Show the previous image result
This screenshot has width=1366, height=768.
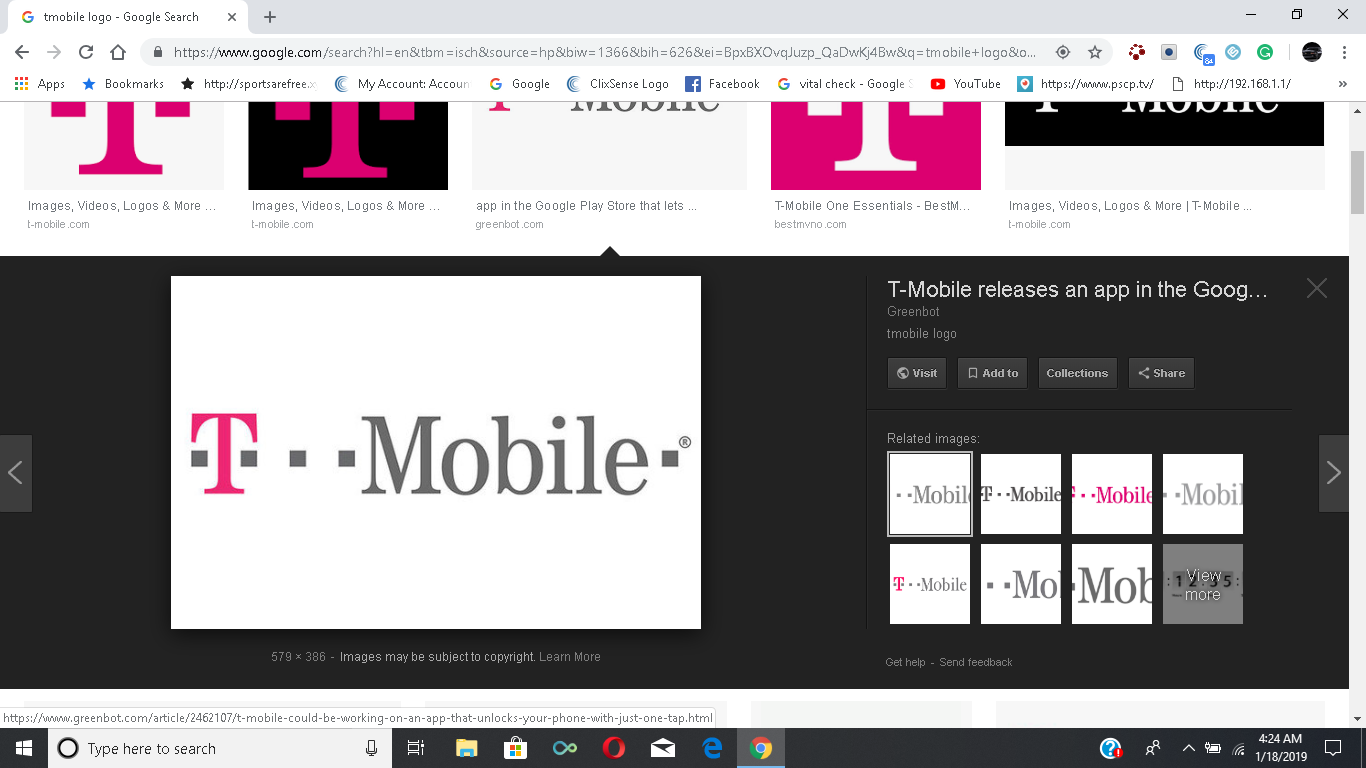click(16, 473)
